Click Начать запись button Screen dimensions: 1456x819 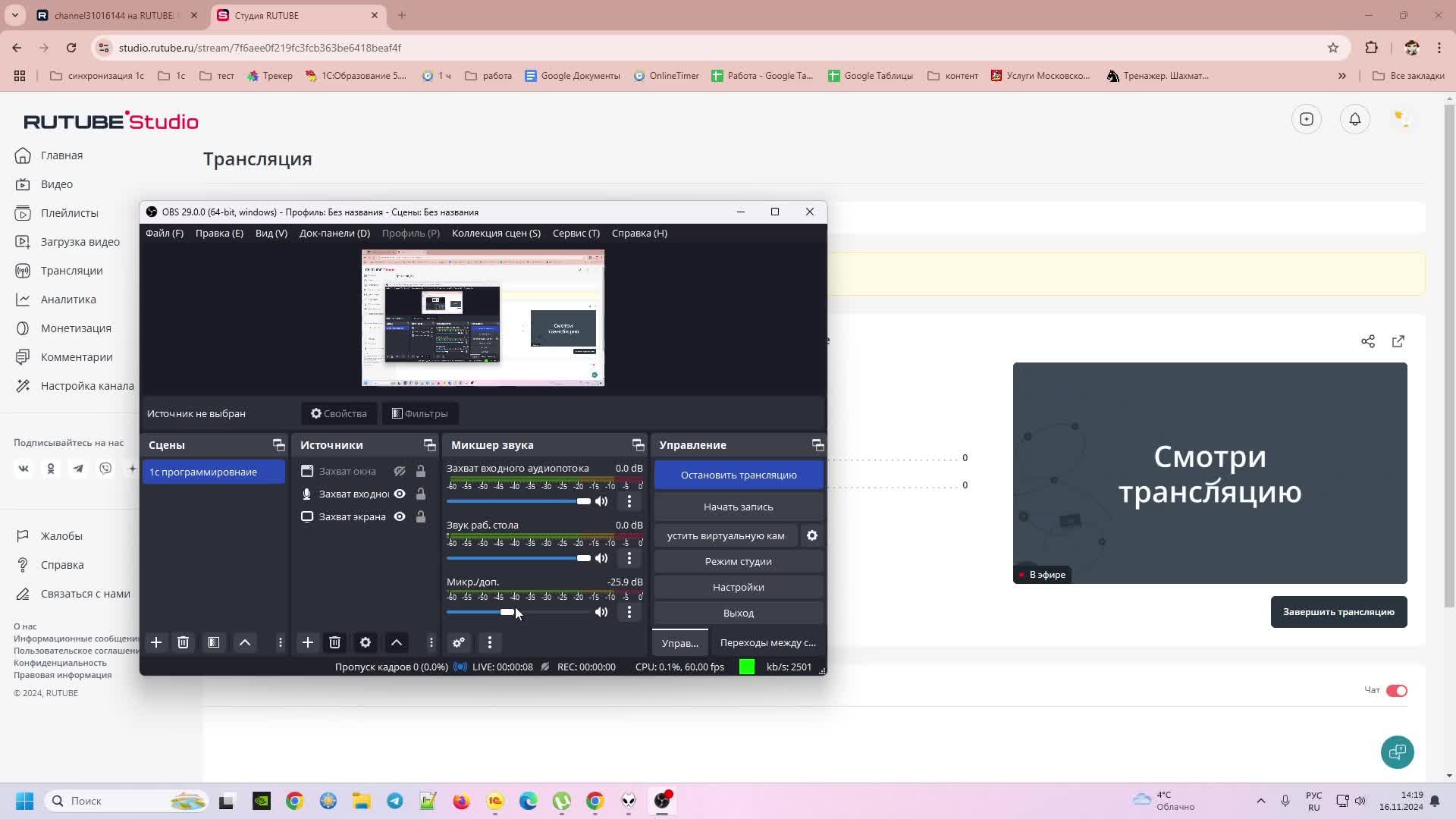coord(739,507)
